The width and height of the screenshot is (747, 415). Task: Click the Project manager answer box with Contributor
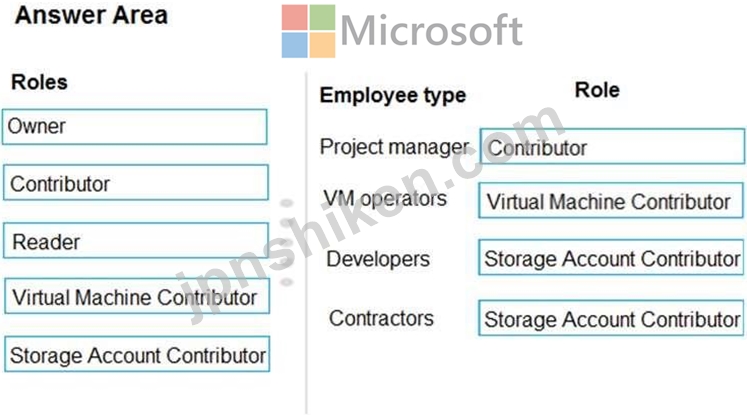(612, 146)
